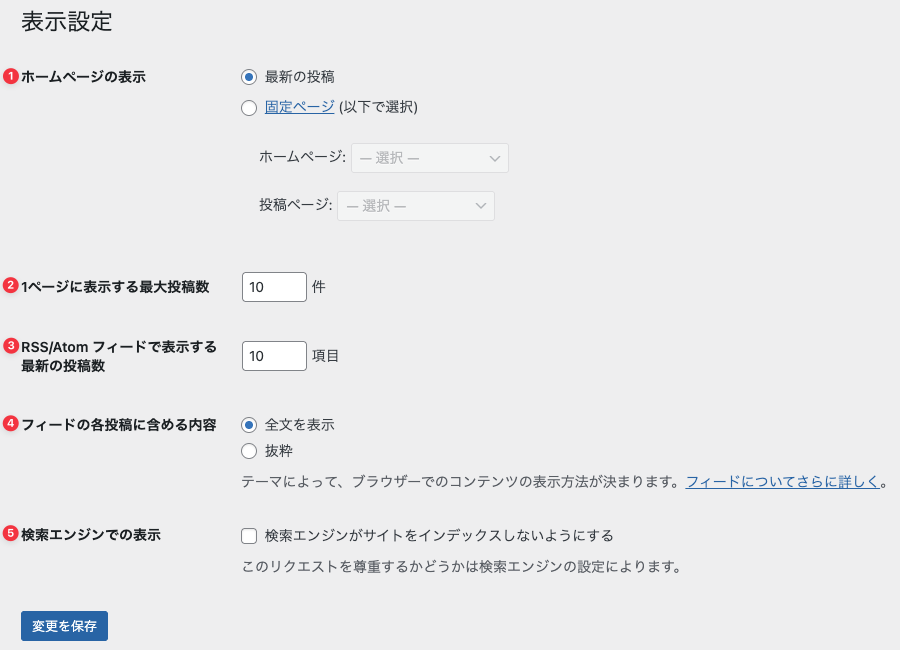Enable 検索エンジンがサイトをインデックスしないようにする checkbox

(249, 536)
